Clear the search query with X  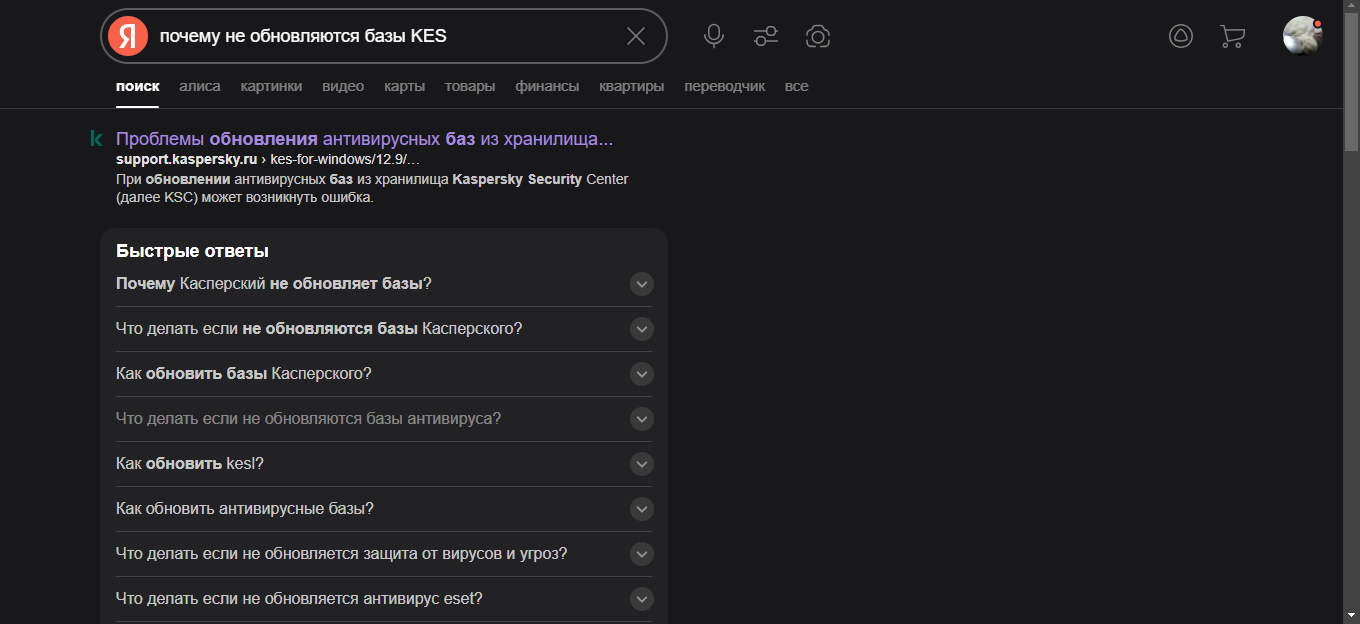[x=636, y=36]
